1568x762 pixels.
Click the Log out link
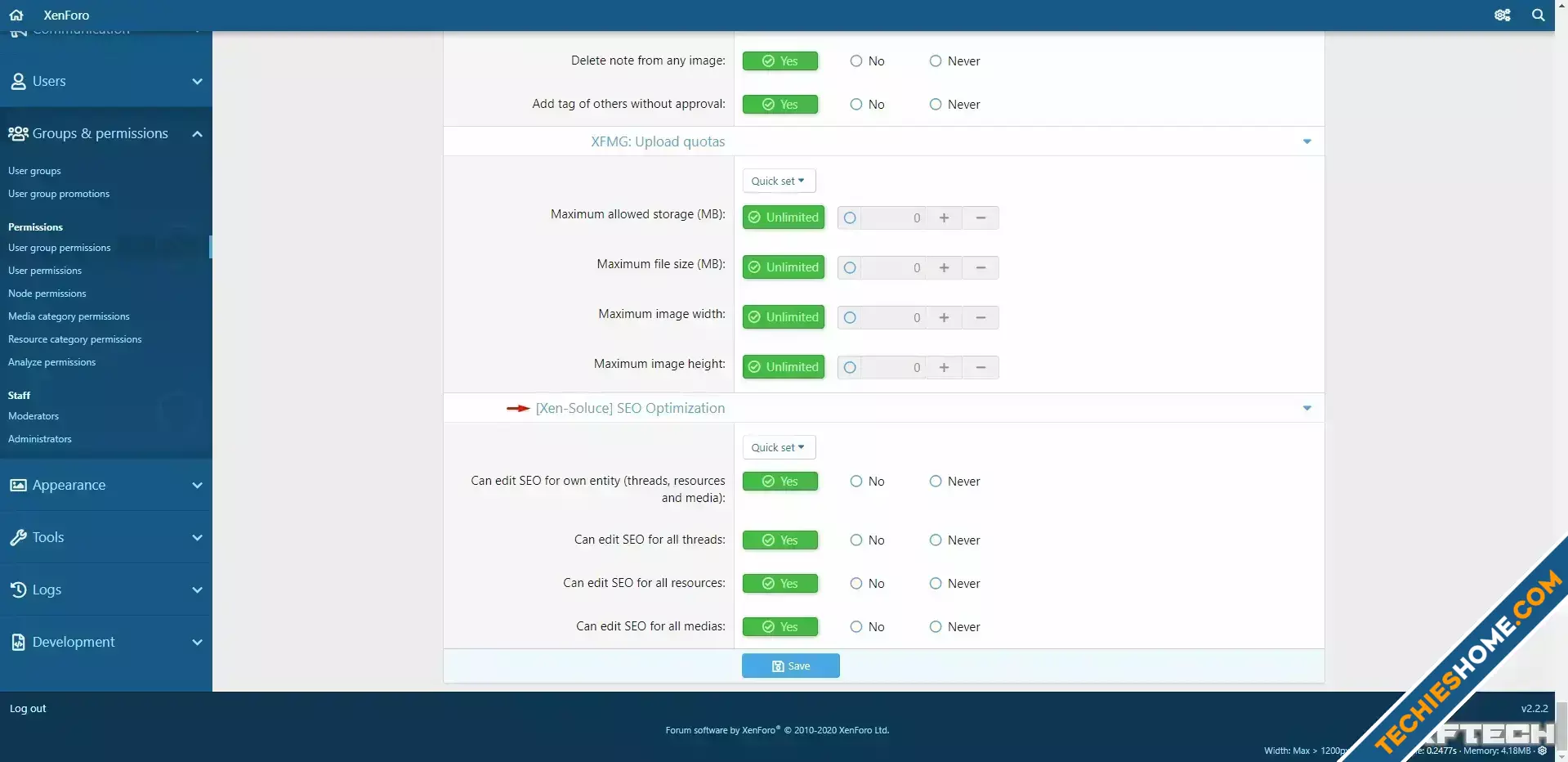point(28,709)
